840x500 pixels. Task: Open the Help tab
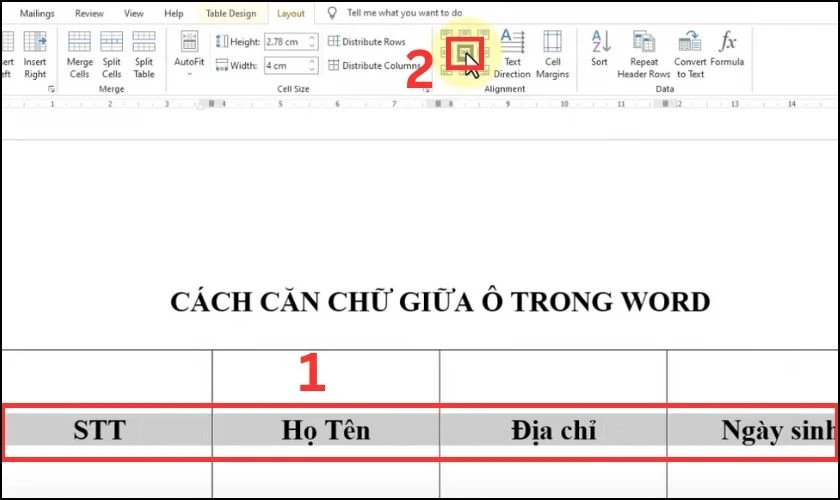174,13
